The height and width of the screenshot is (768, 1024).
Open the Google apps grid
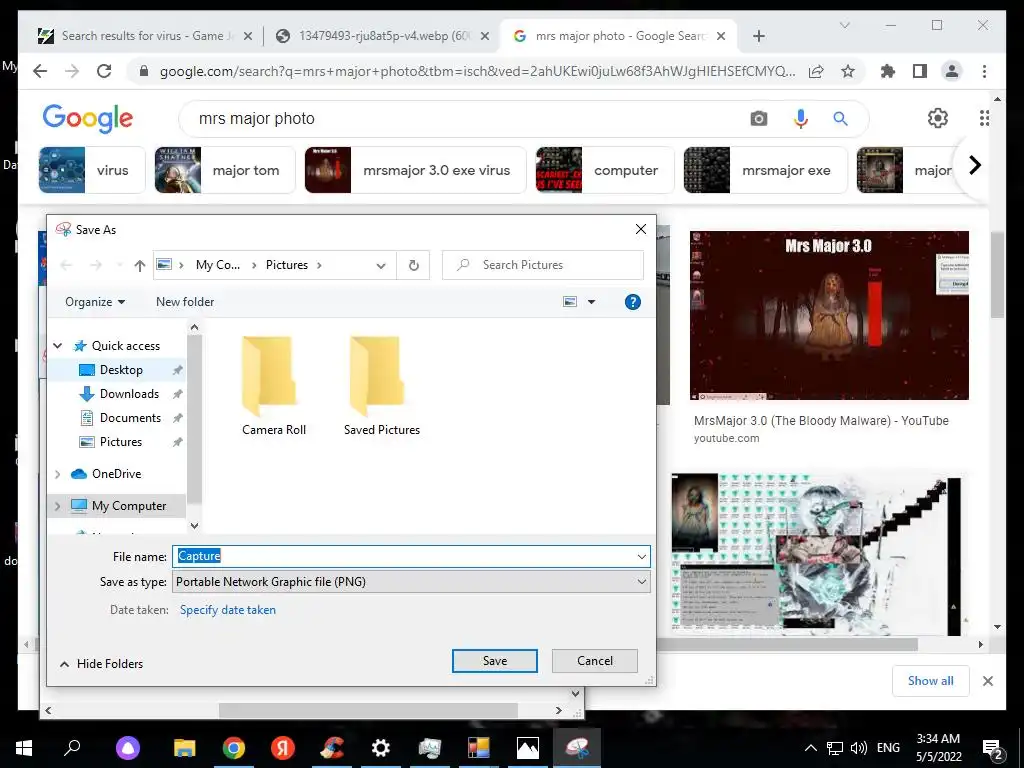pos(984,118)
